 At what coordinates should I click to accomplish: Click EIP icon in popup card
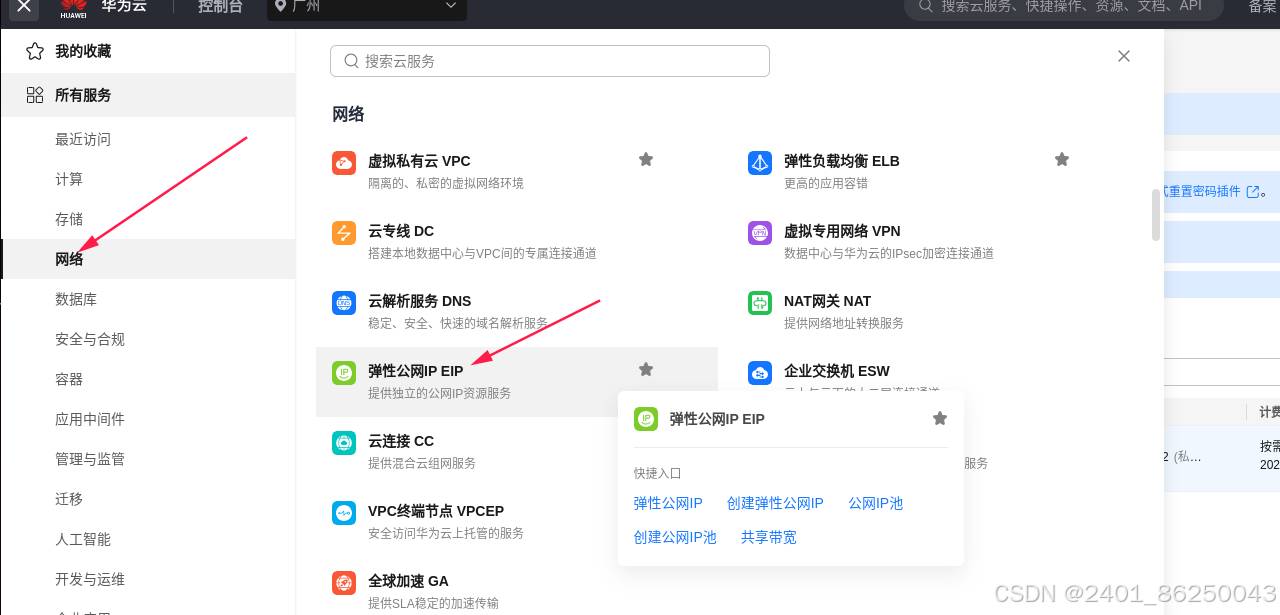pyautogui.click(x=646, y=419)
